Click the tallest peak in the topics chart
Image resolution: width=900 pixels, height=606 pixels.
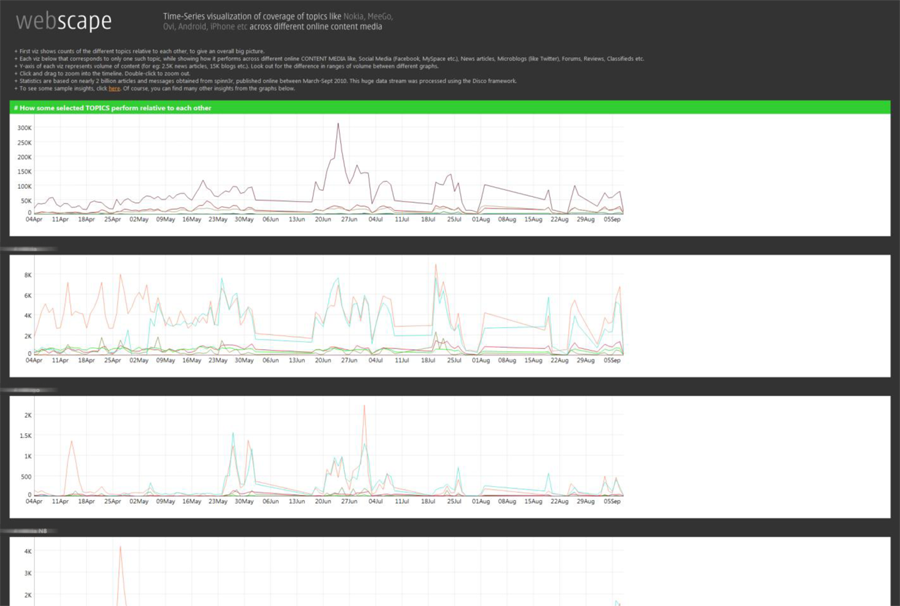[x=338, y=123]
